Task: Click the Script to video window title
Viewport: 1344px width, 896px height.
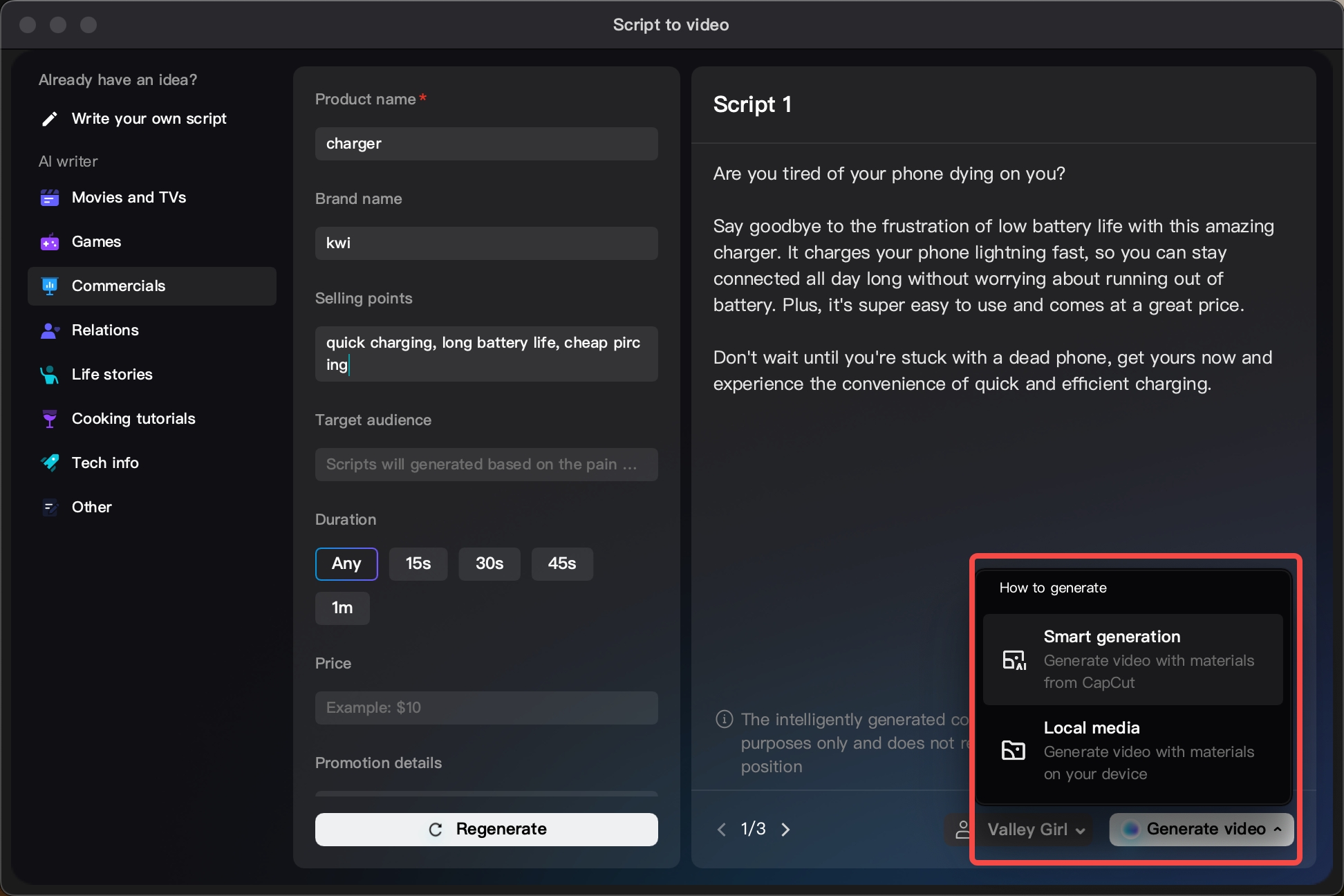Action: pyautogui.click(x=671, y=25)
